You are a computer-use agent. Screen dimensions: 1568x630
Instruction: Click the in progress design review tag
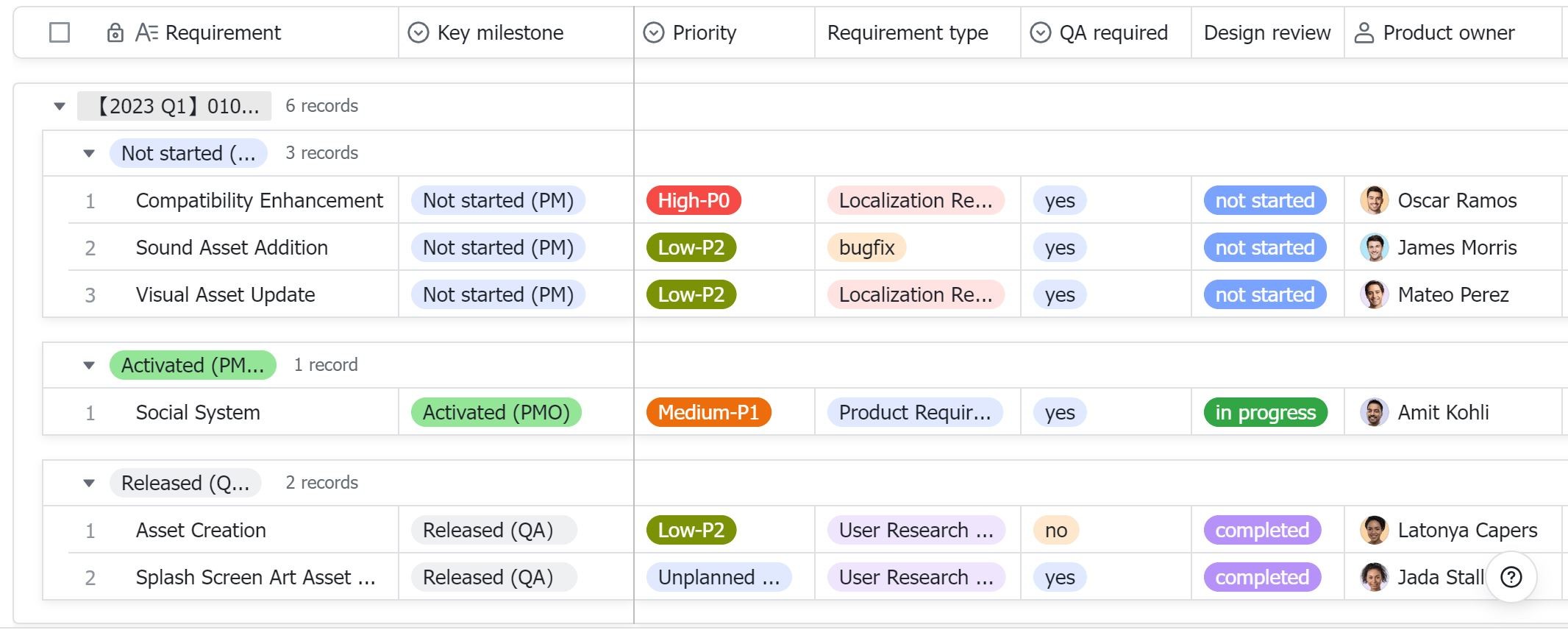[x=1265, y=412]
